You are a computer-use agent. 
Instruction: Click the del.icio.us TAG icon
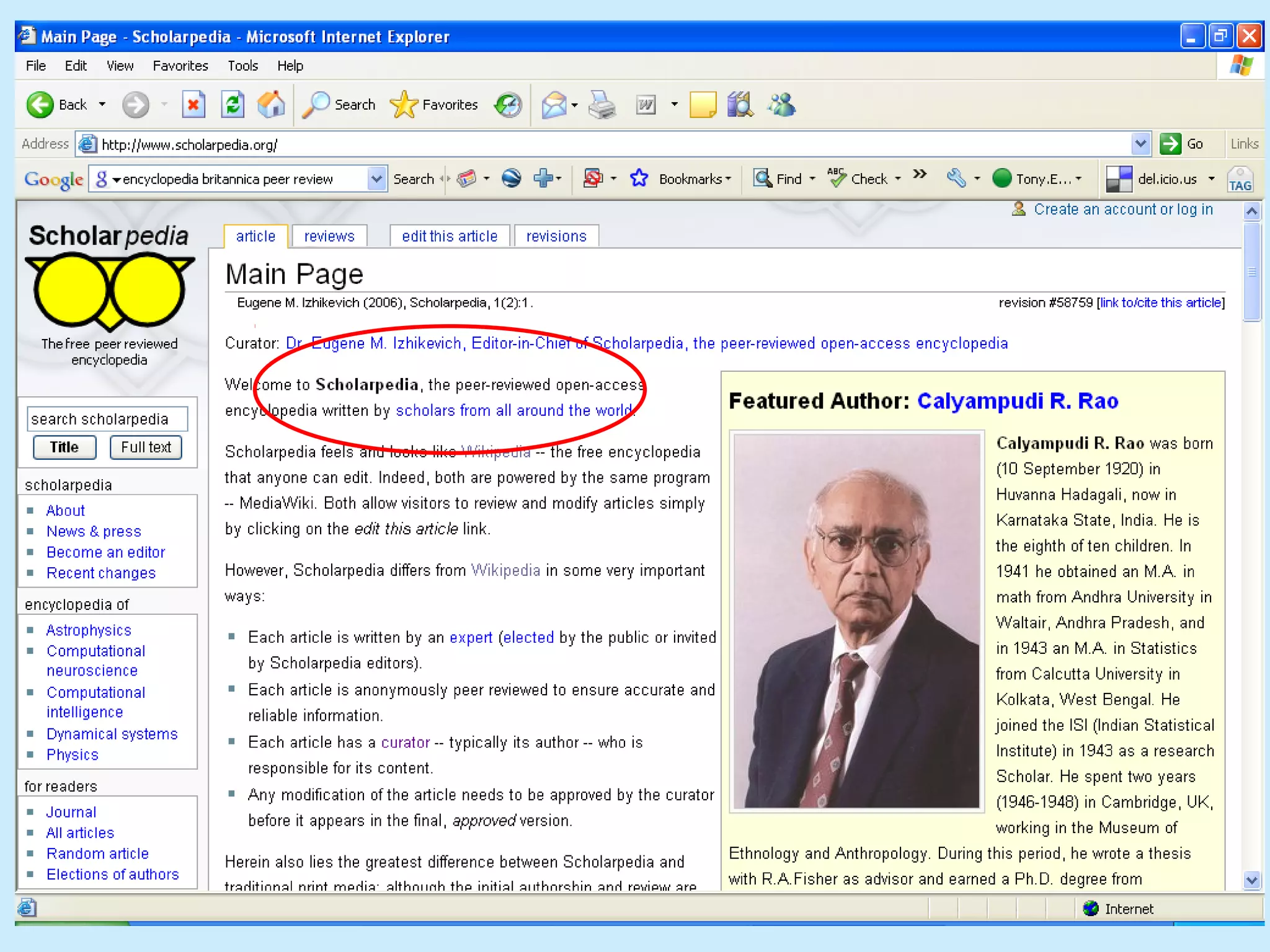coord(1240,179)
